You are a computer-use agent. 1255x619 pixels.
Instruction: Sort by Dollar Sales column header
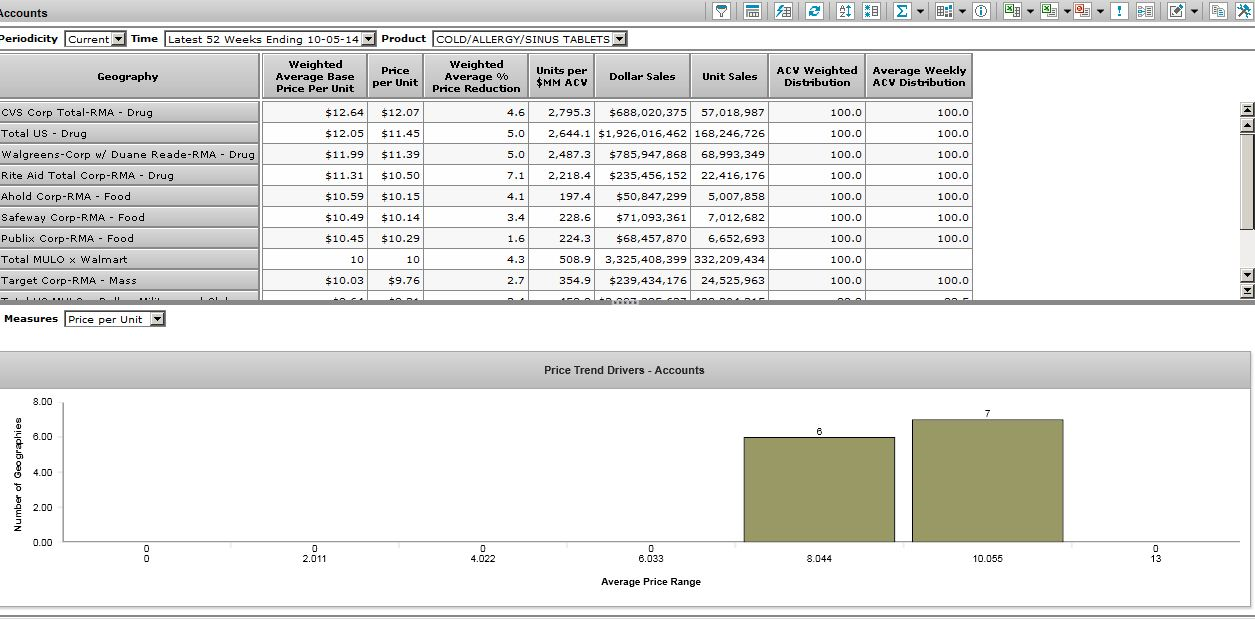[x=642, y=76]
